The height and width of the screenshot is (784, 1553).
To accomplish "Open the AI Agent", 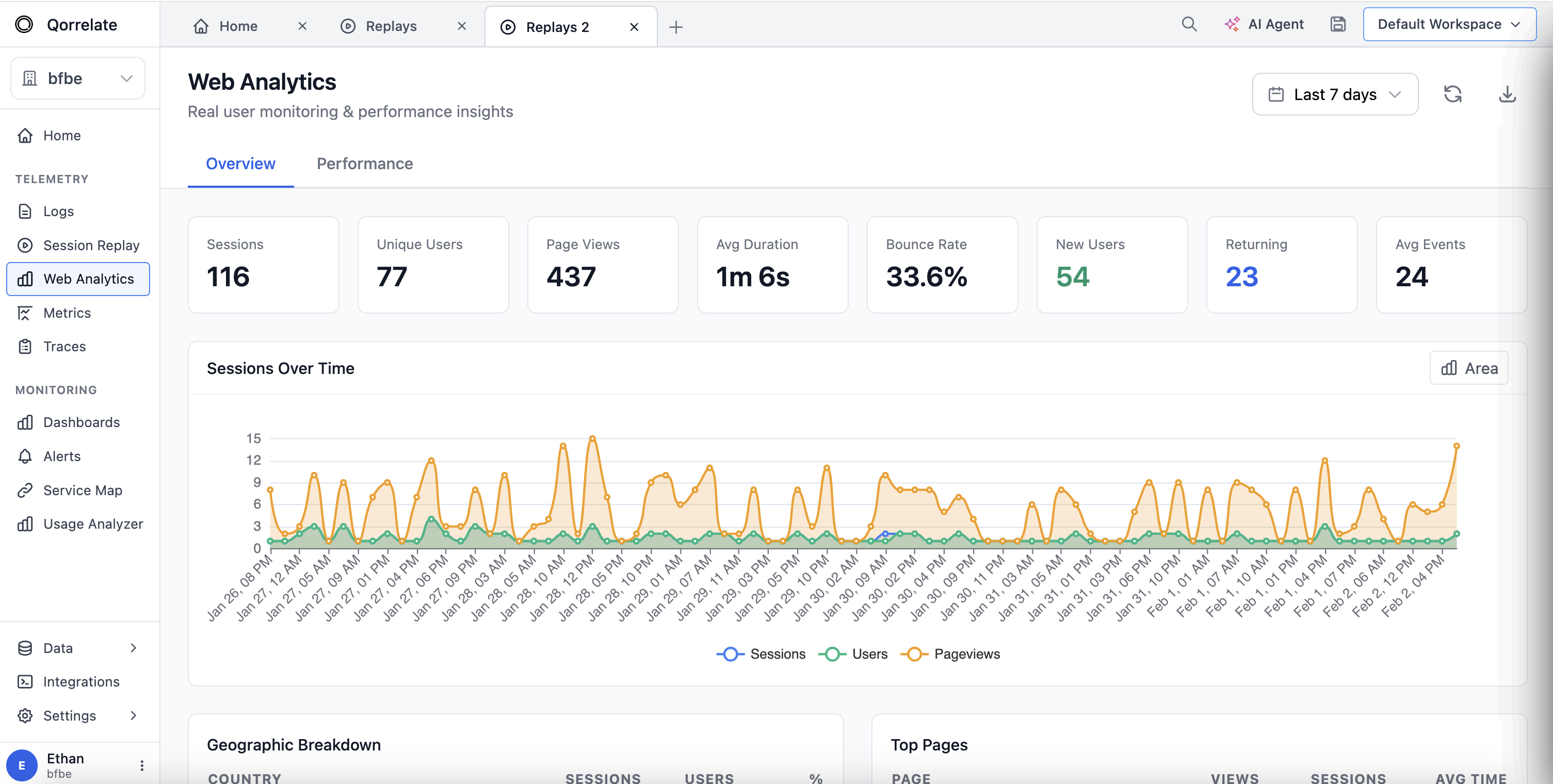I will [1264, 24].
